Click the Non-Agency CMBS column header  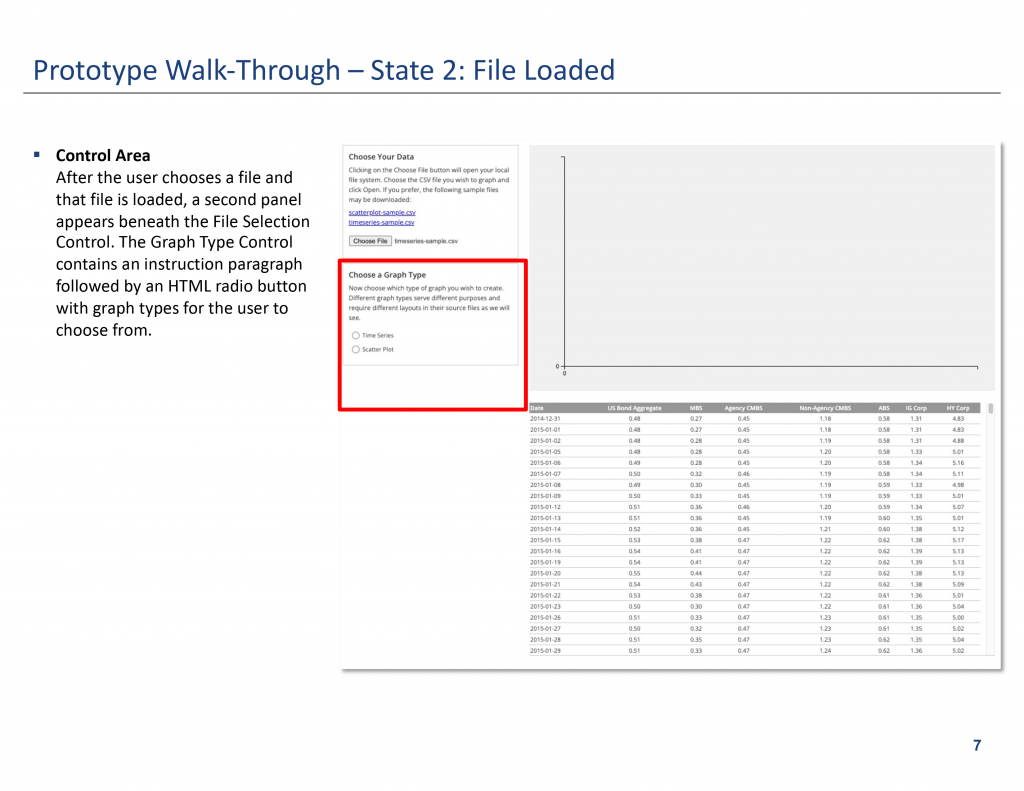tap(825, 408)
